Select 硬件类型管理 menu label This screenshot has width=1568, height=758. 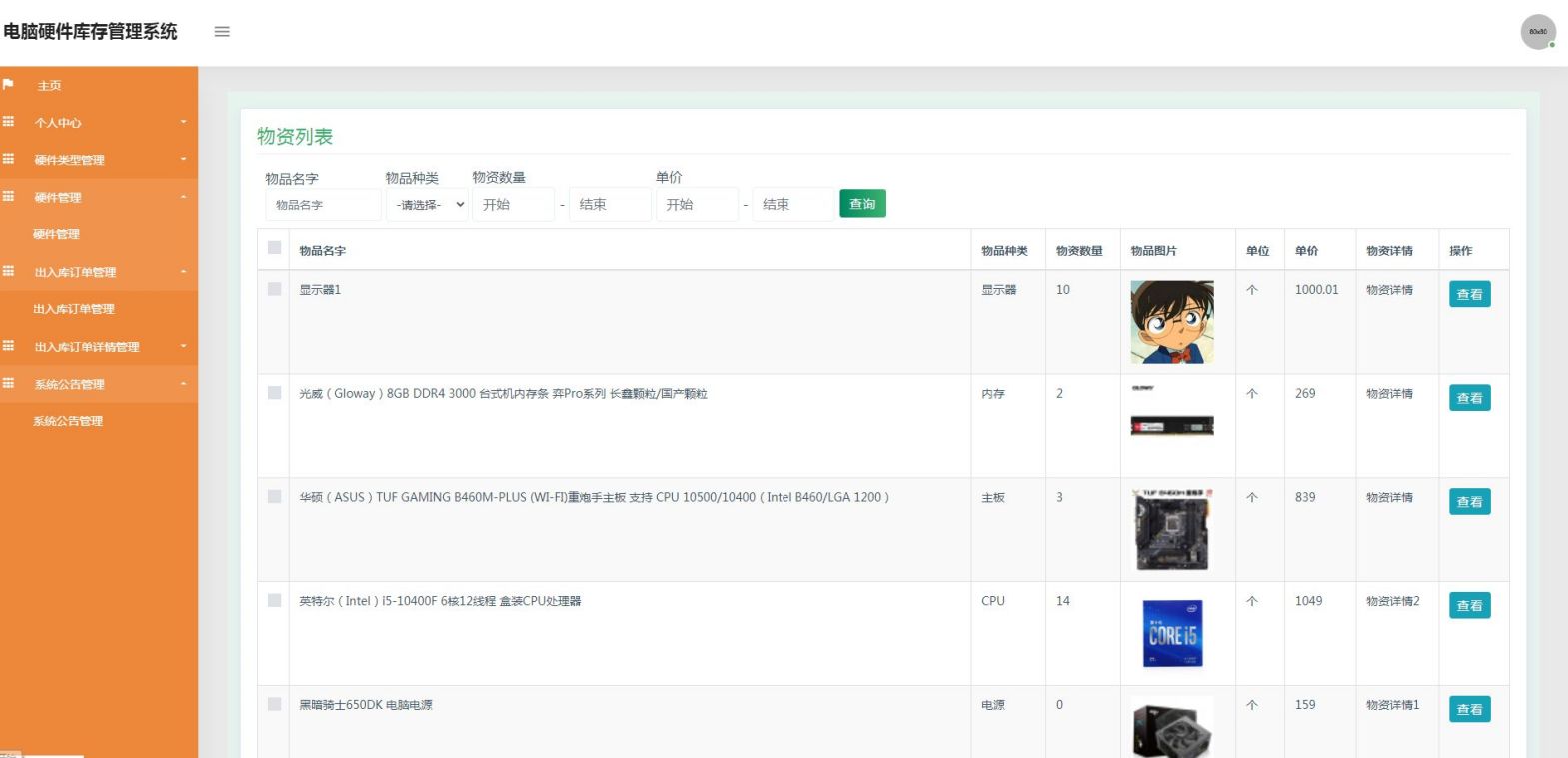[x=69, y=160]
